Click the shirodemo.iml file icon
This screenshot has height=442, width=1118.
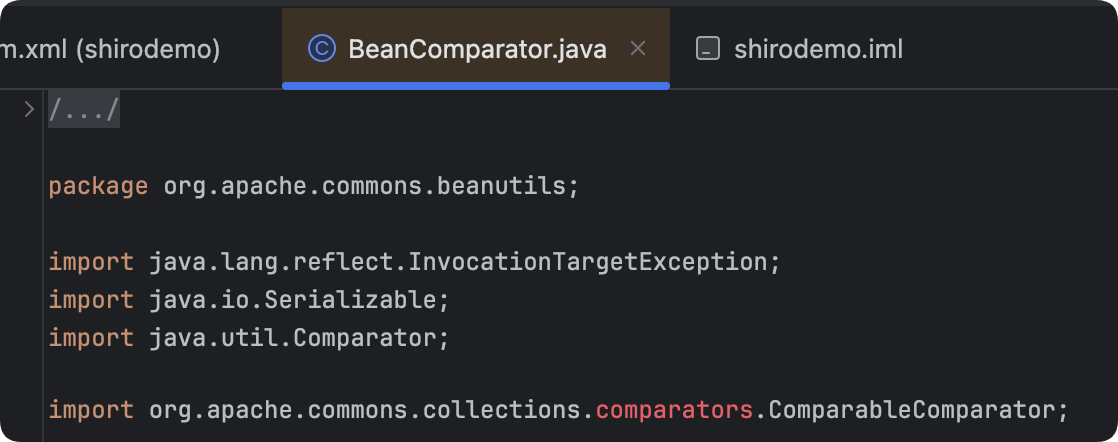(708, 48)
